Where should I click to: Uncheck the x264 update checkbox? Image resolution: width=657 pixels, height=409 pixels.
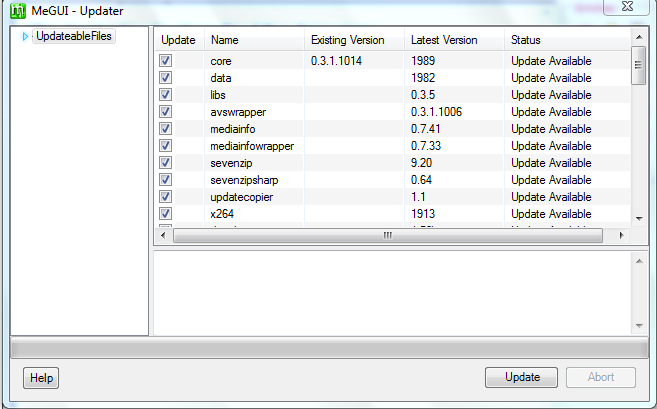tap(166, 214)
